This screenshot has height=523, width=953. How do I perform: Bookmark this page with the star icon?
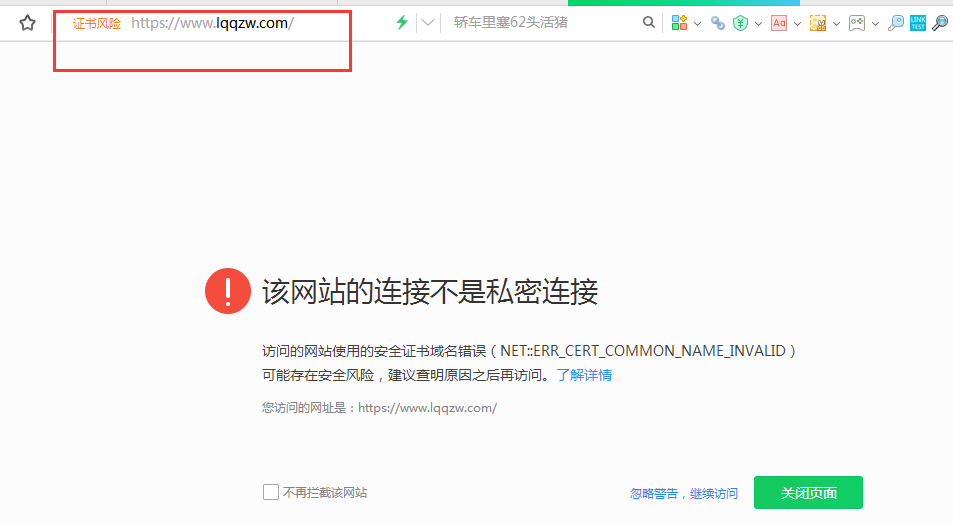coord(27,23)
